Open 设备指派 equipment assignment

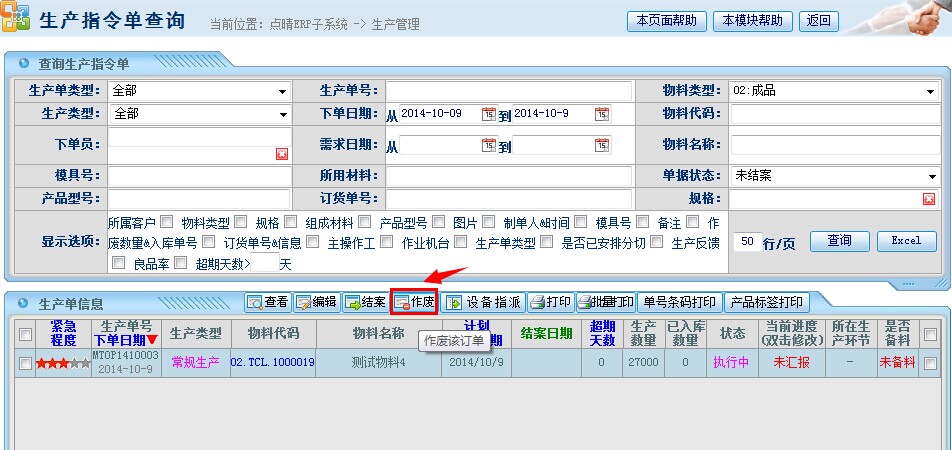pos(484,302)
